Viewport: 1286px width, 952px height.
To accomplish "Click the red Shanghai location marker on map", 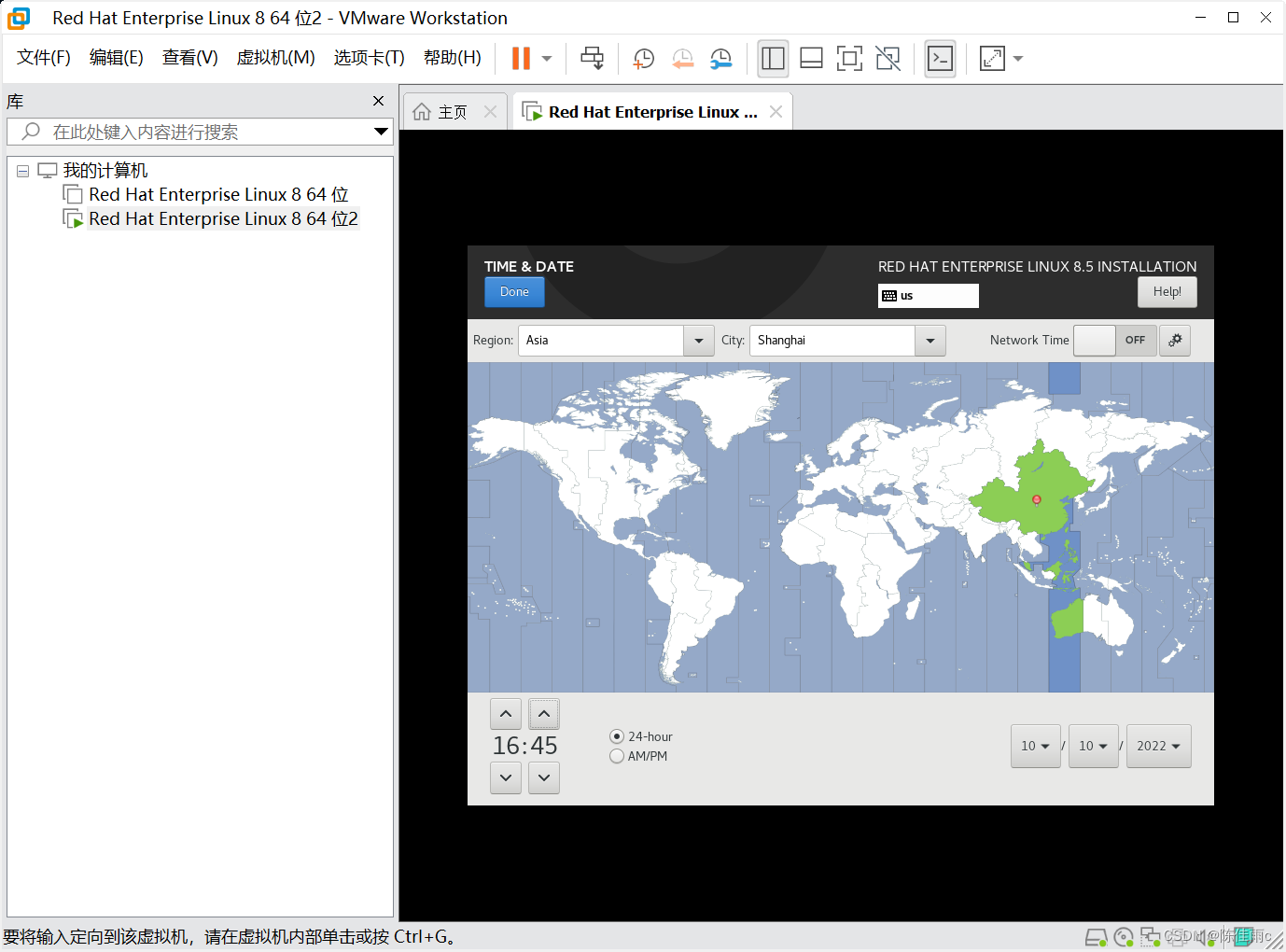I will 1037,500.
